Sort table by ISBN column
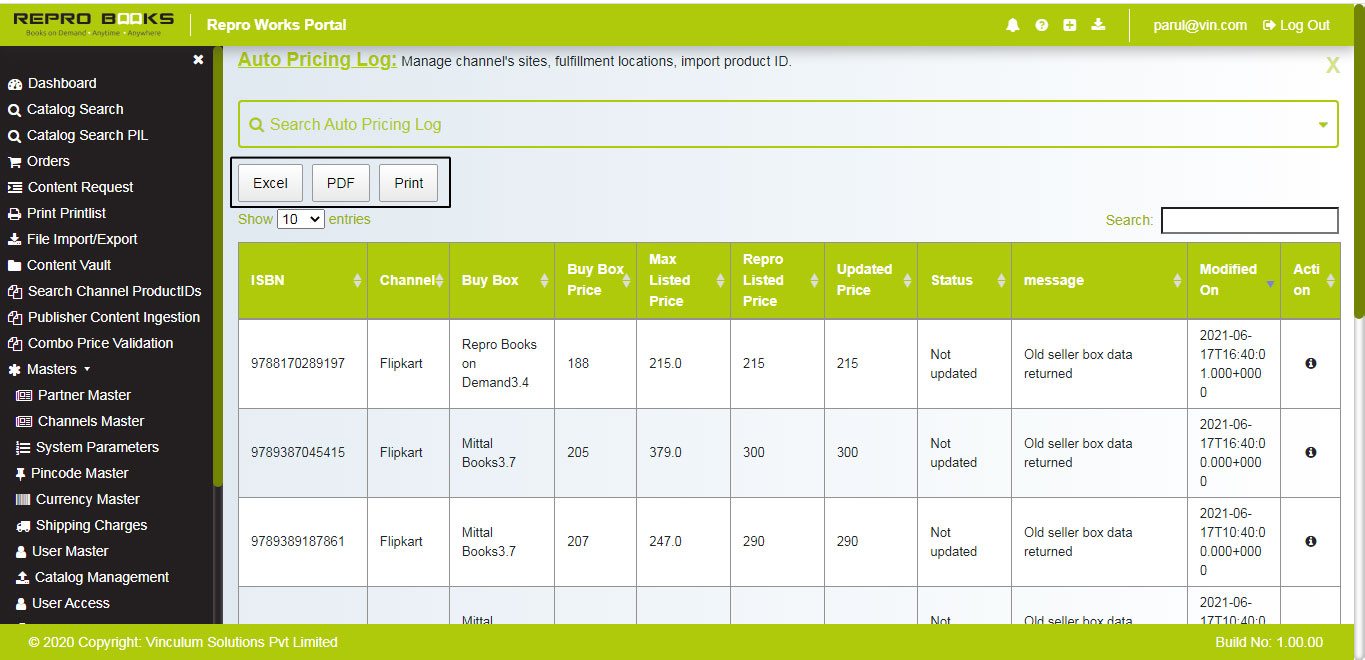1365x660 pixels. click(x=302, y=281)
